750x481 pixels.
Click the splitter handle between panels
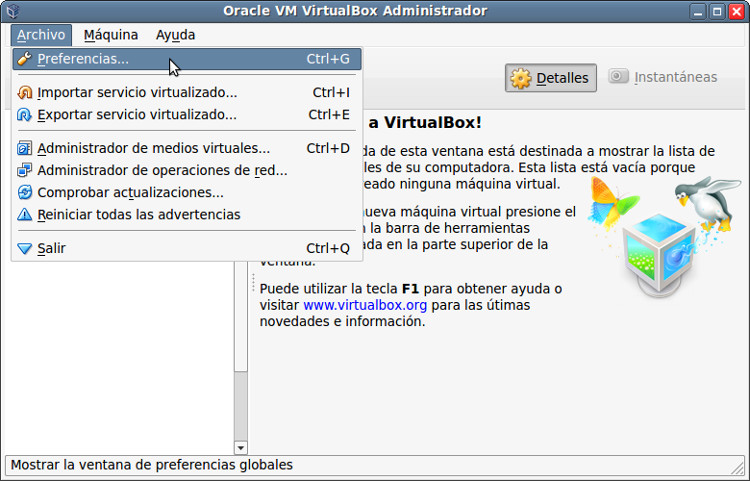click(x=253, y=283)
